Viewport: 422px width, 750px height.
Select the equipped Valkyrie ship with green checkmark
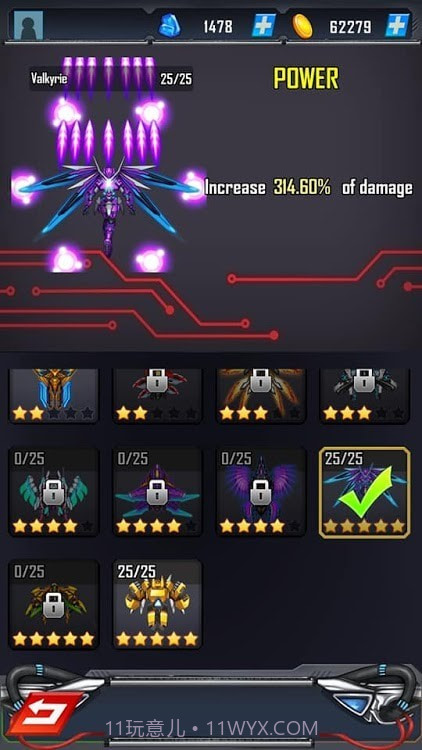click(x=365, y=492)
